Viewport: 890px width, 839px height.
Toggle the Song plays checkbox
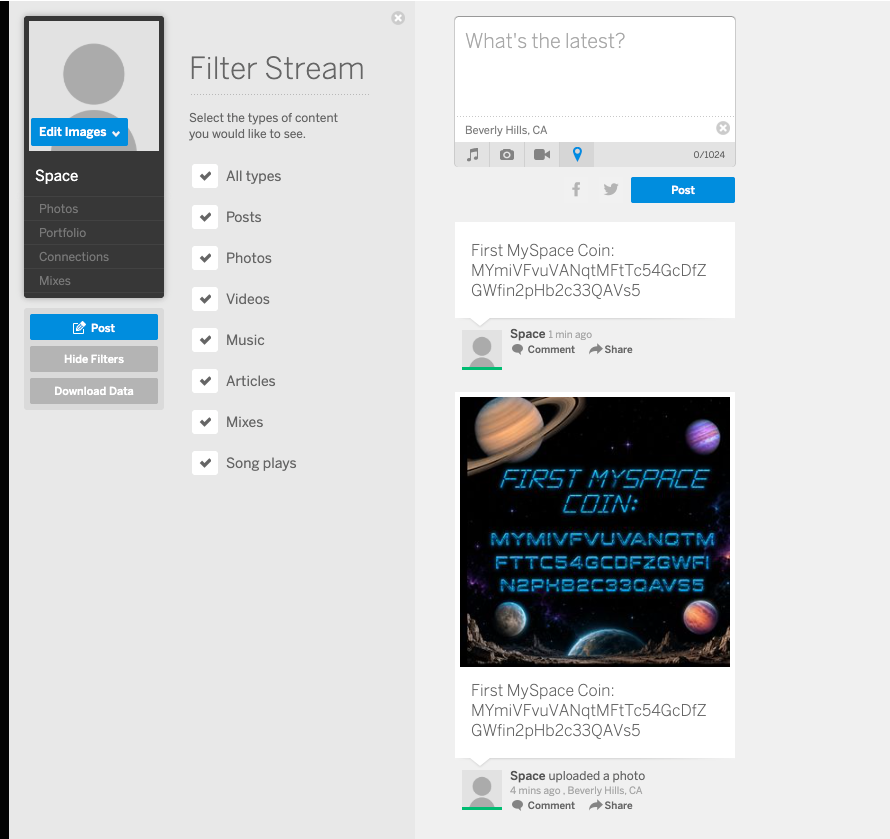coord(205,463)
